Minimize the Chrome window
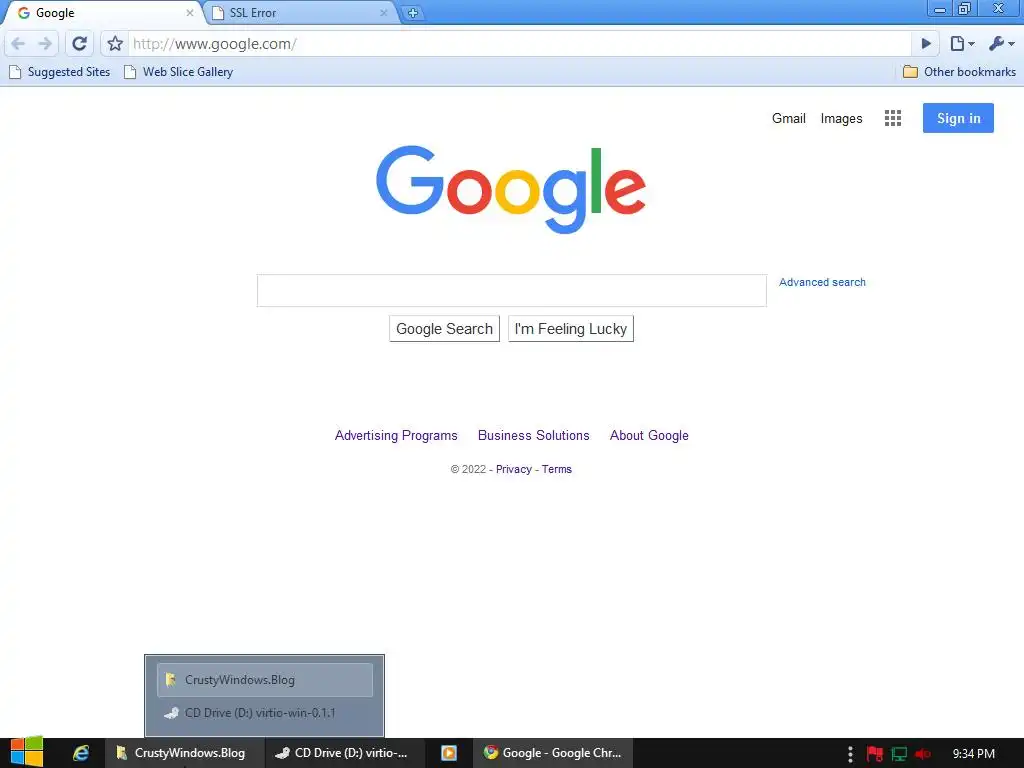This screenshot has width=1024, height=768. point(940,9)
